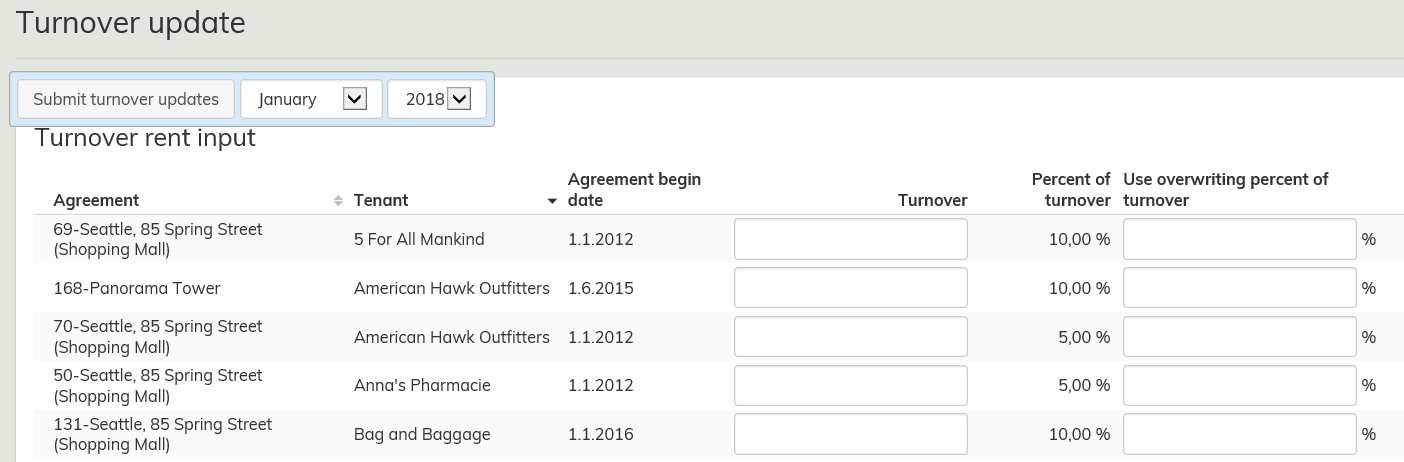The image size is (1404, 462).
Task: Click the Tenant column sort arrow
Action: pos(552,201)
